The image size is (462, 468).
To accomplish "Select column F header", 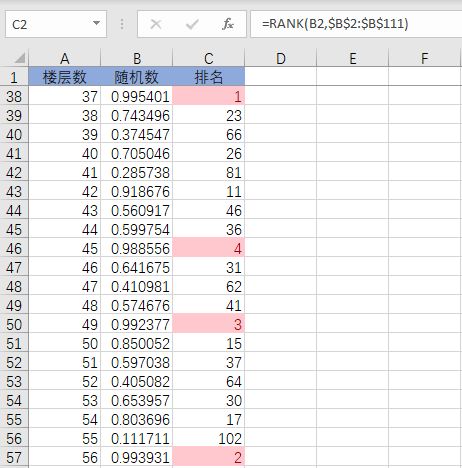I will [x=425, y=58].
